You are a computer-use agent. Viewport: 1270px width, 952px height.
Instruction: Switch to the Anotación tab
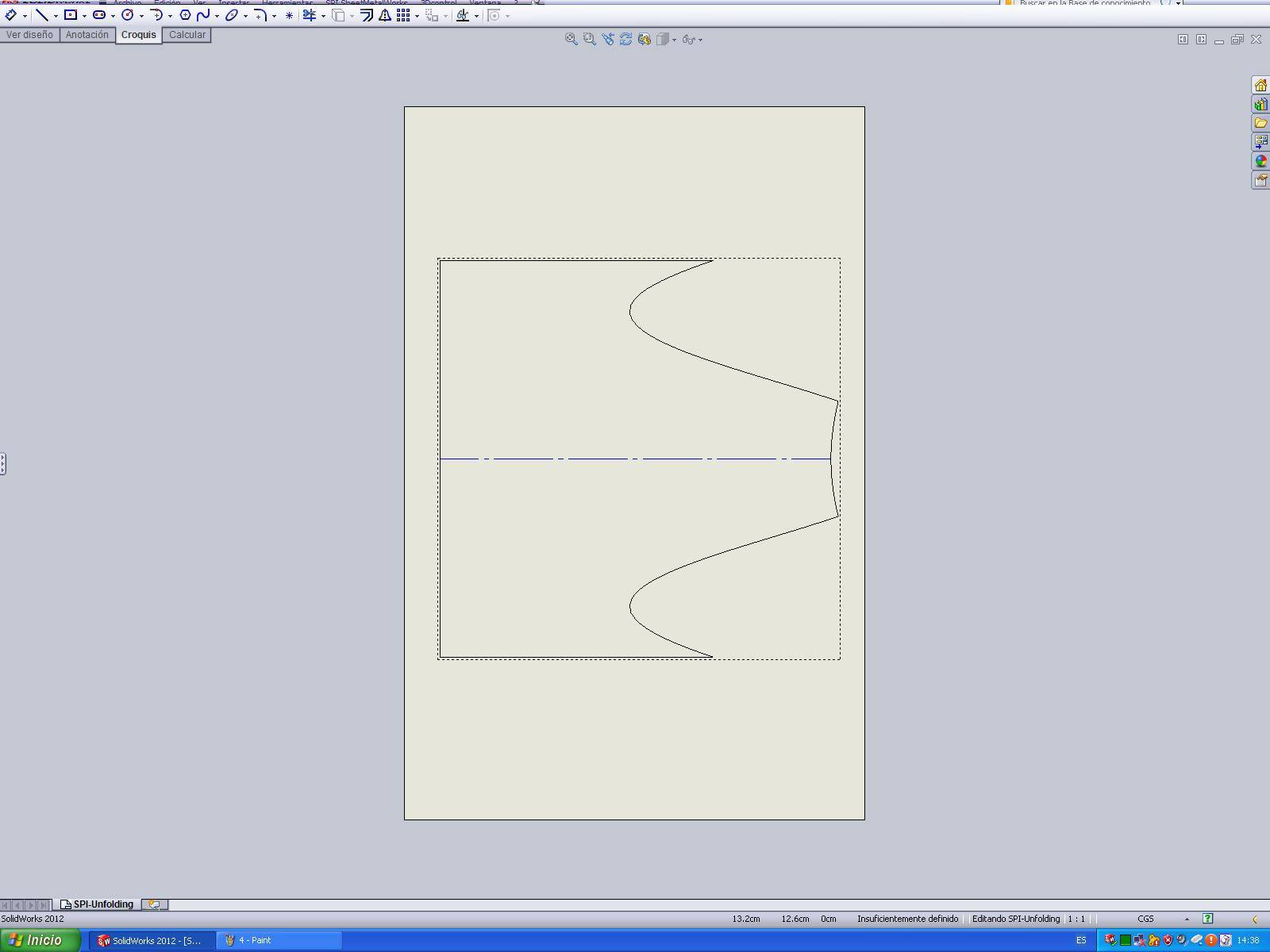[x=87, y=35]
